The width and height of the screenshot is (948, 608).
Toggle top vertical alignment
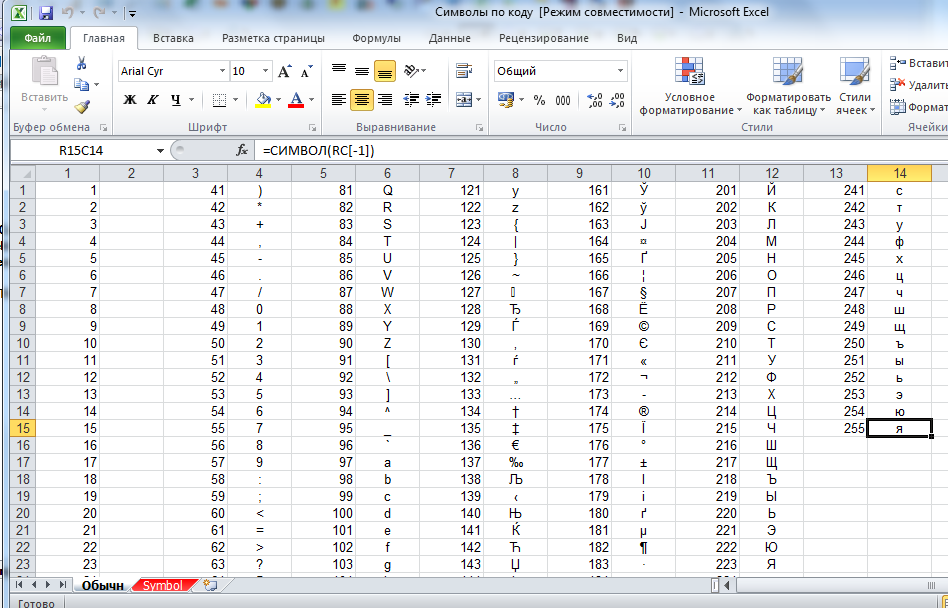(x=339, y=71)
